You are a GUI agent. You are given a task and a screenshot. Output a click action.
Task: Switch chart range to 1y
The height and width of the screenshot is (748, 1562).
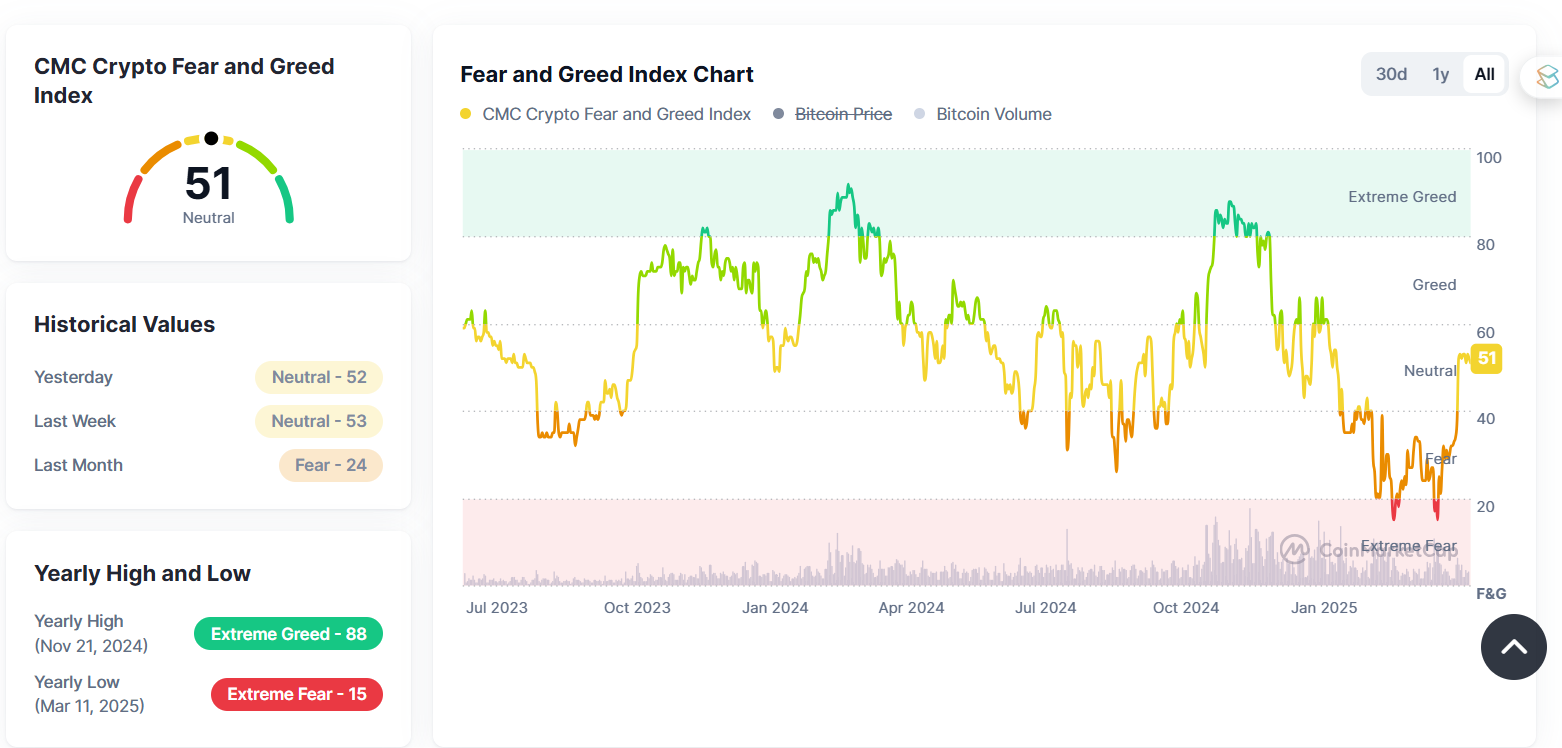[x=1440, y=74]
